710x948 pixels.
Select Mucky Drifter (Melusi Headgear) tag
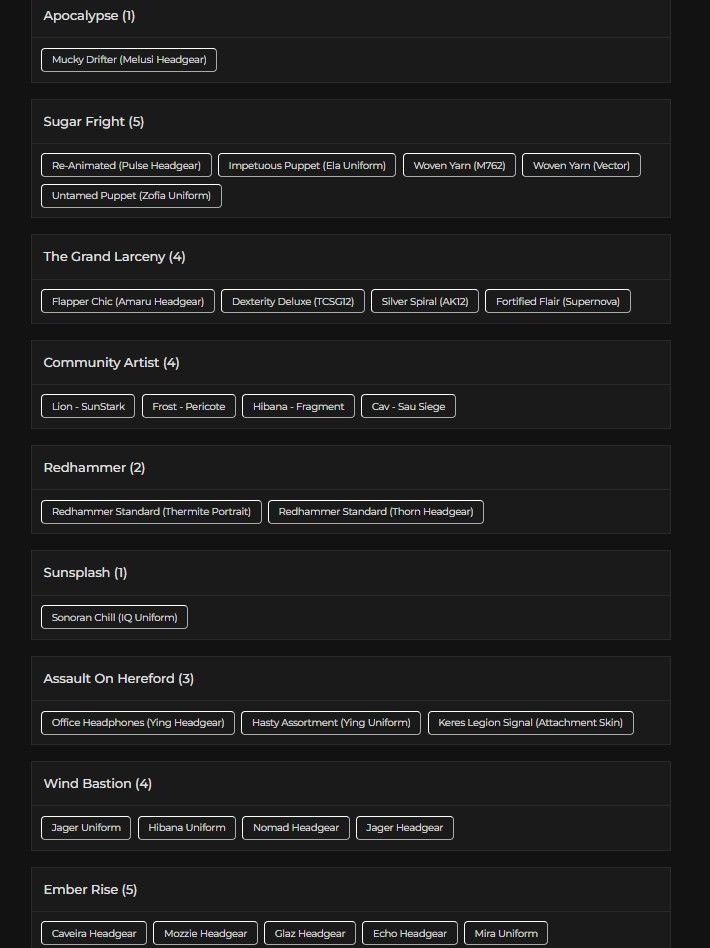pyautogui.click(x=129, y=60)
